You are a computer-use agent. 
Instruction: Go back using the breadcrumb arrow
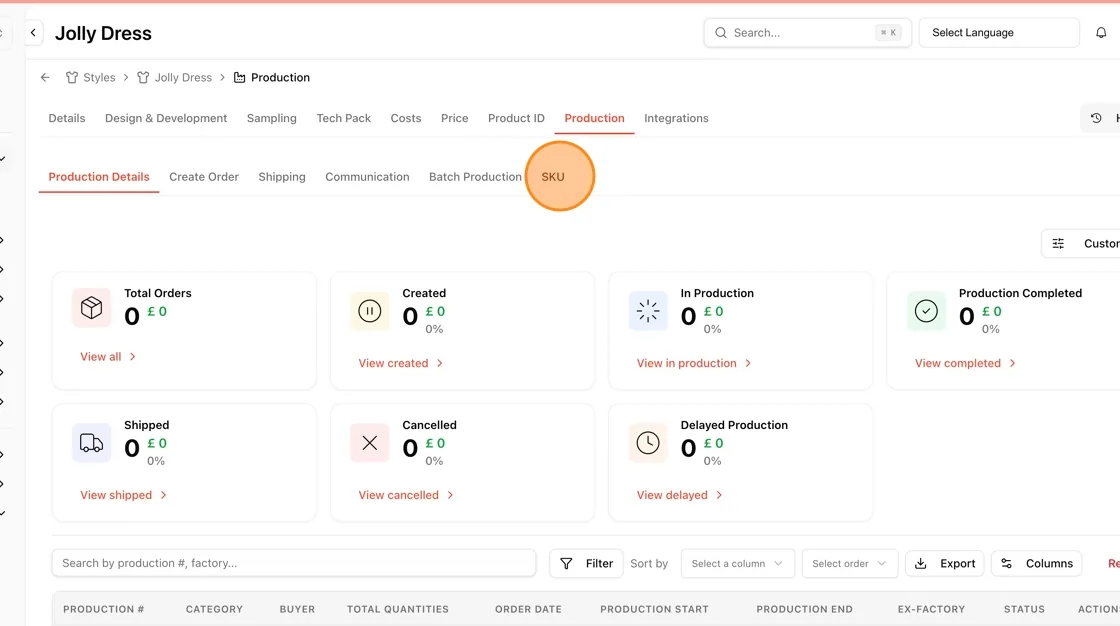tap(45, 77)
